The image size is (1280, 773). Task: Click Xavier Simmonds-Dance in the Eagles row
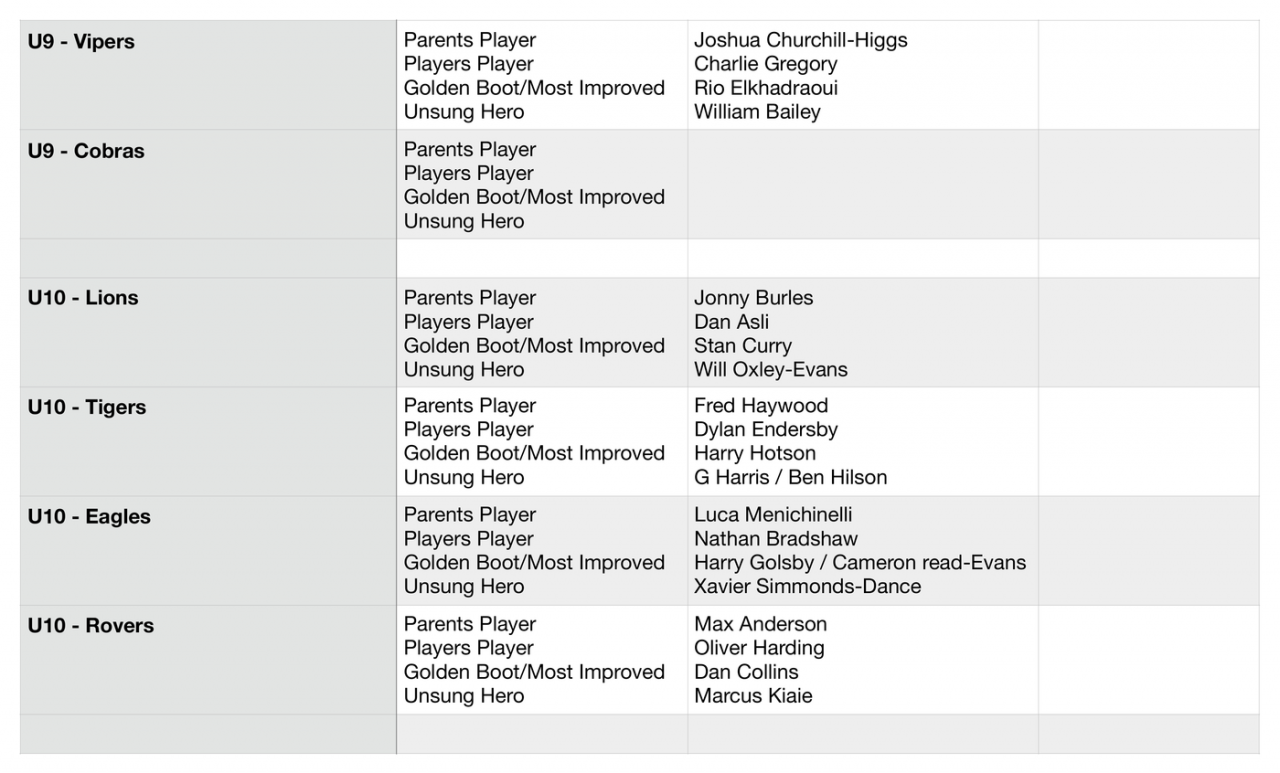coord(807,587)
